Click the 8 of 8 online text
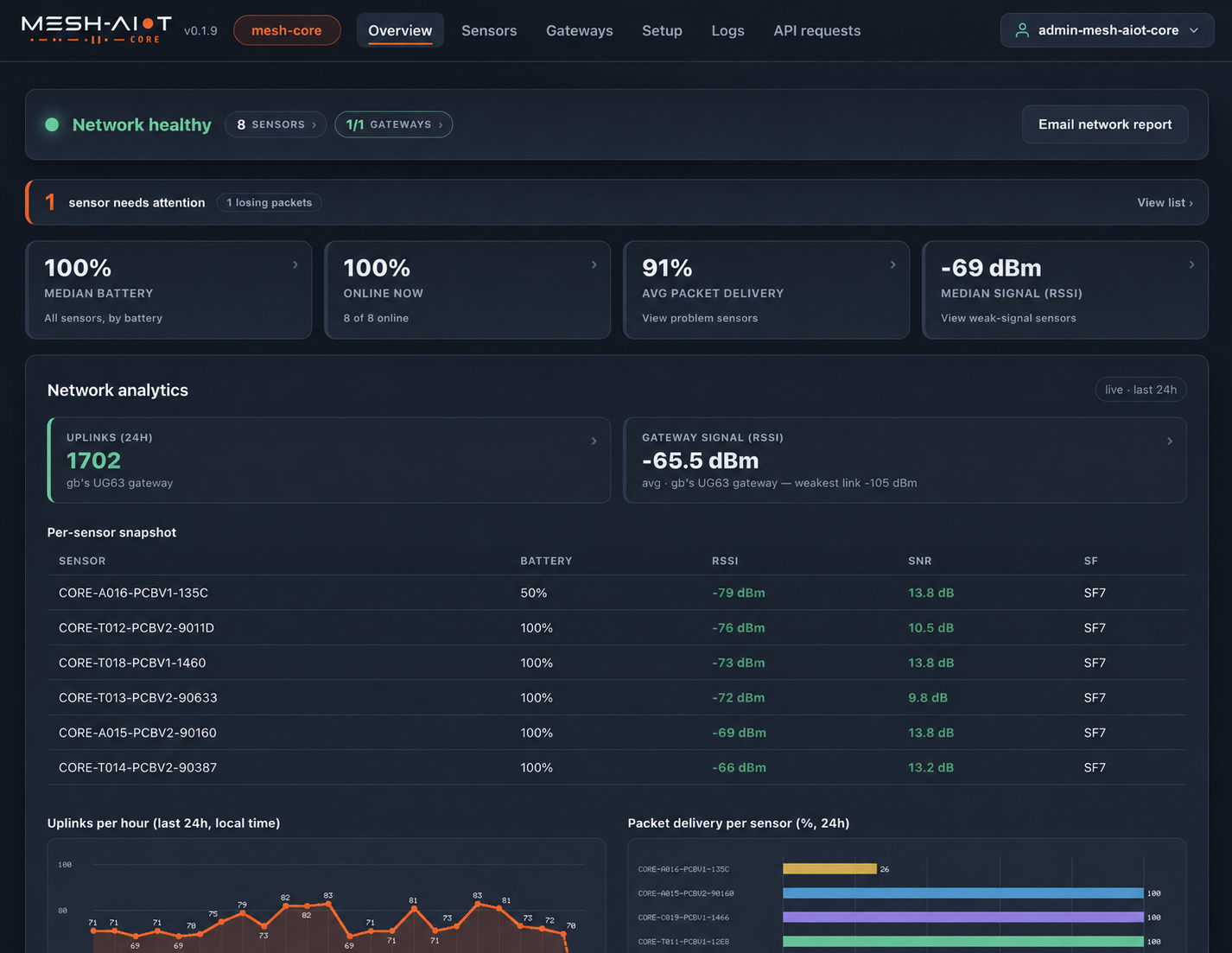 [376, 318]
